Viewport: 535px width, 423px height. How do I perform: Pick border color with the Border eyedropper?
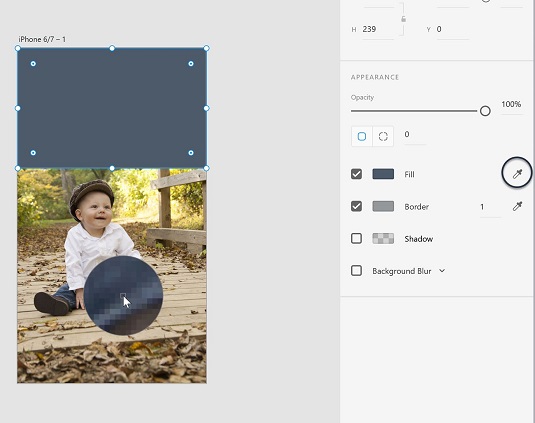(517, 206)
